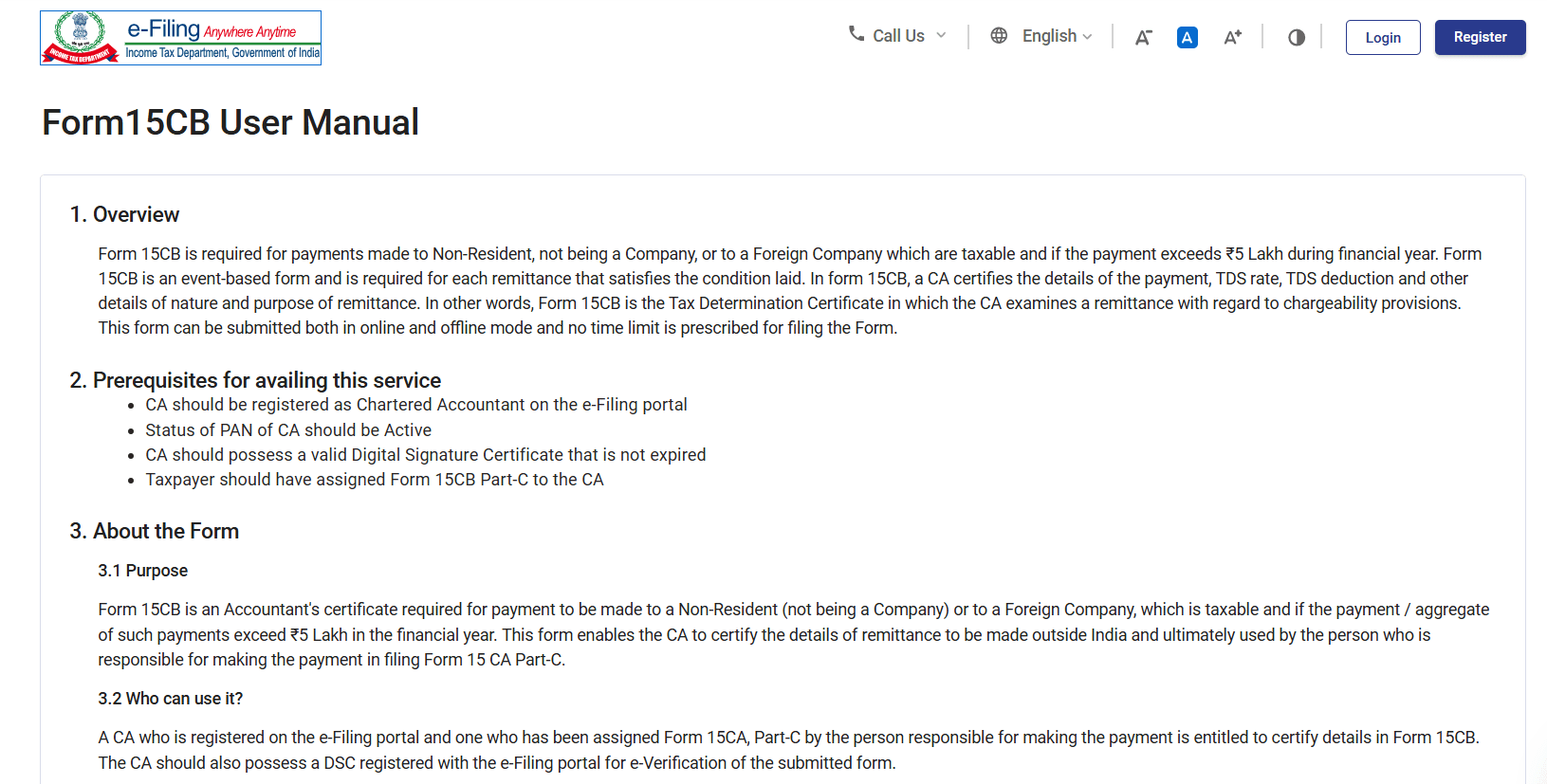Open the English language selector
1547x784 pixels.
(x=1049, y=36)
